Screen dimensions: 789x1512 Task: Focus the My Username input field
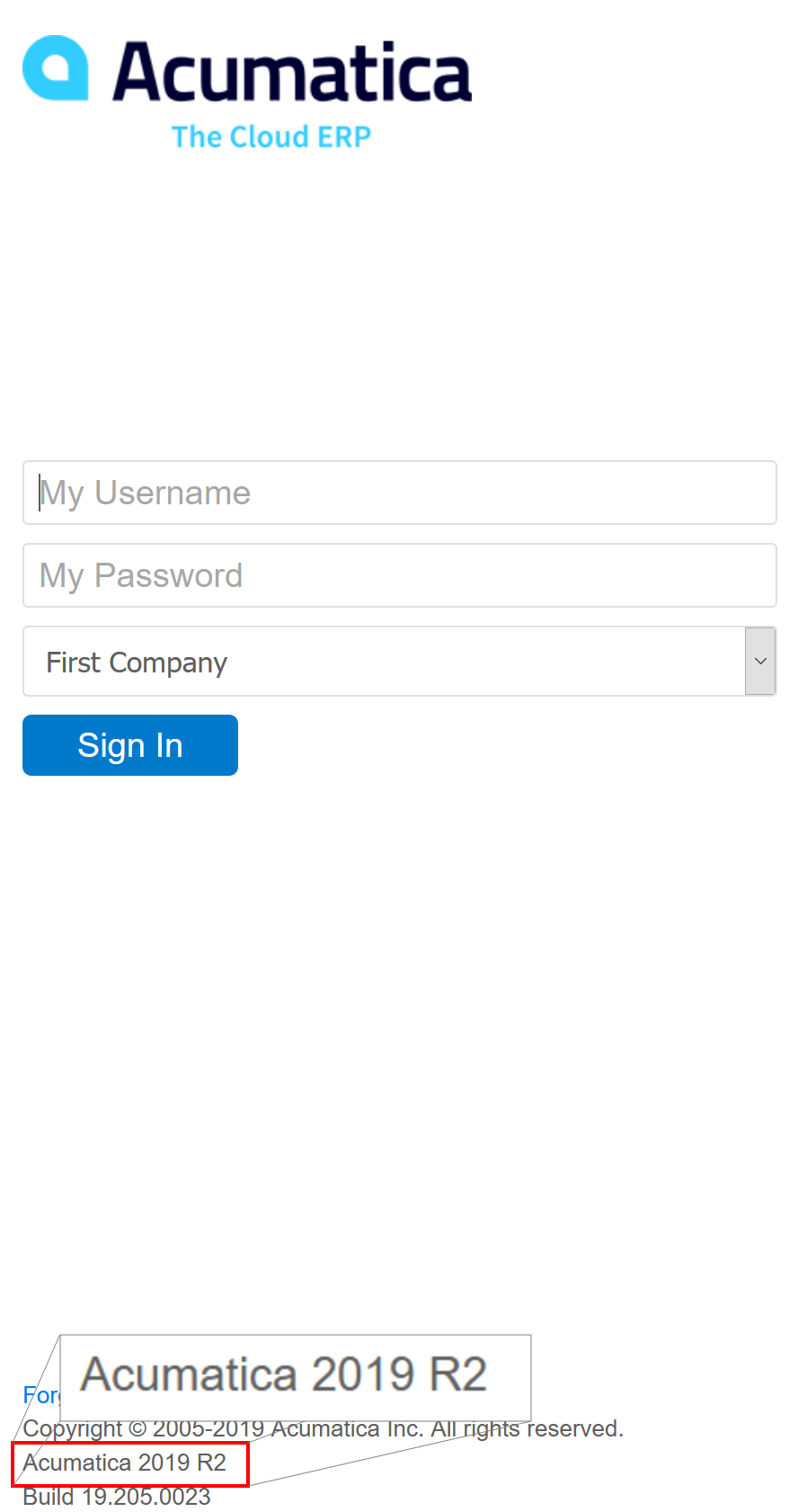click(400, 493)
